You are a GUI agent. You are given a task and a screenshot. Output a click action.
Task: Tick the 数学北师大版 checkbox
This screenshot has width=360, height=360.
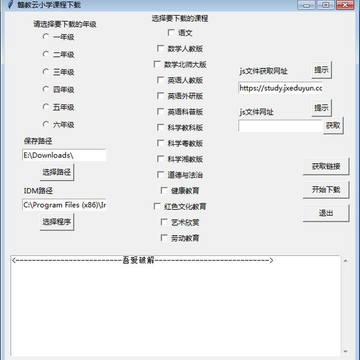(157, 64)
